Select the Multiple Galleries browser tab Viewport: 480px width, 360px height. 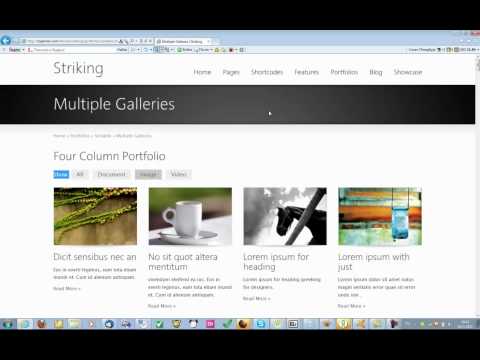184,41
